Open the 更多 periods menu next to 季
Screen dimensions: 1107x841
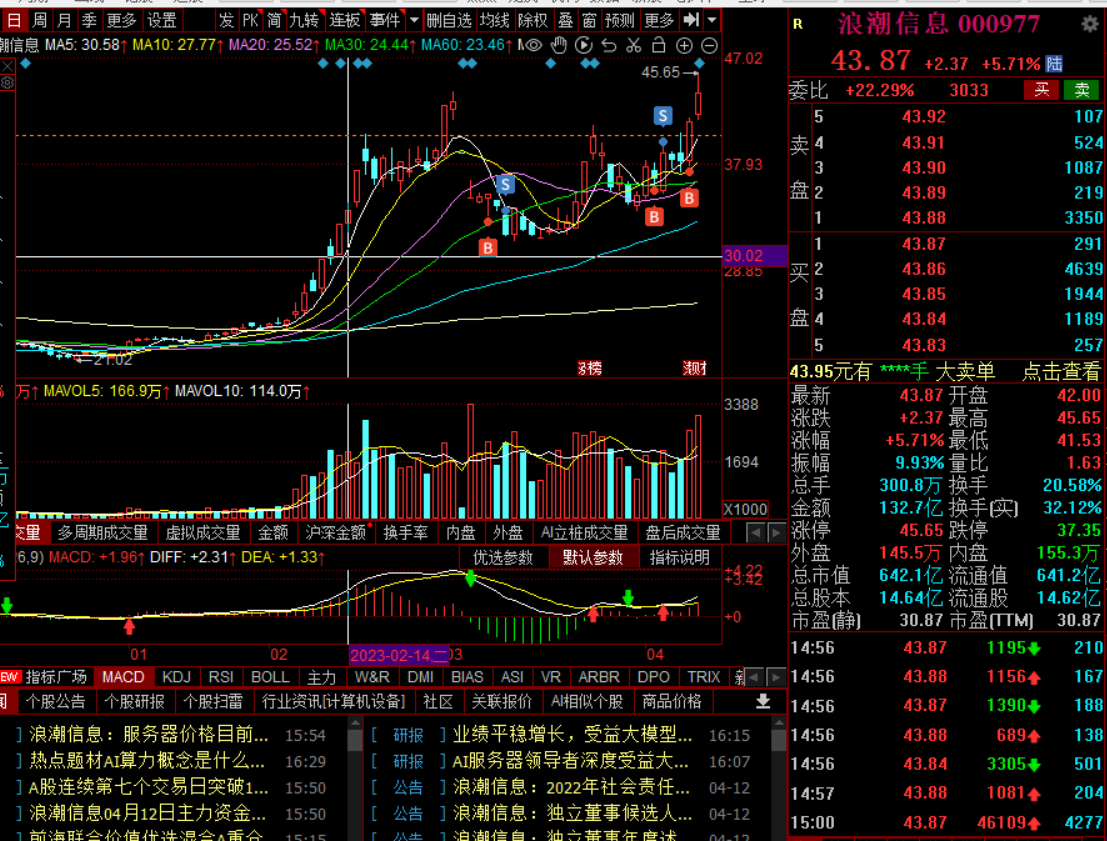(x=121, y=20)
